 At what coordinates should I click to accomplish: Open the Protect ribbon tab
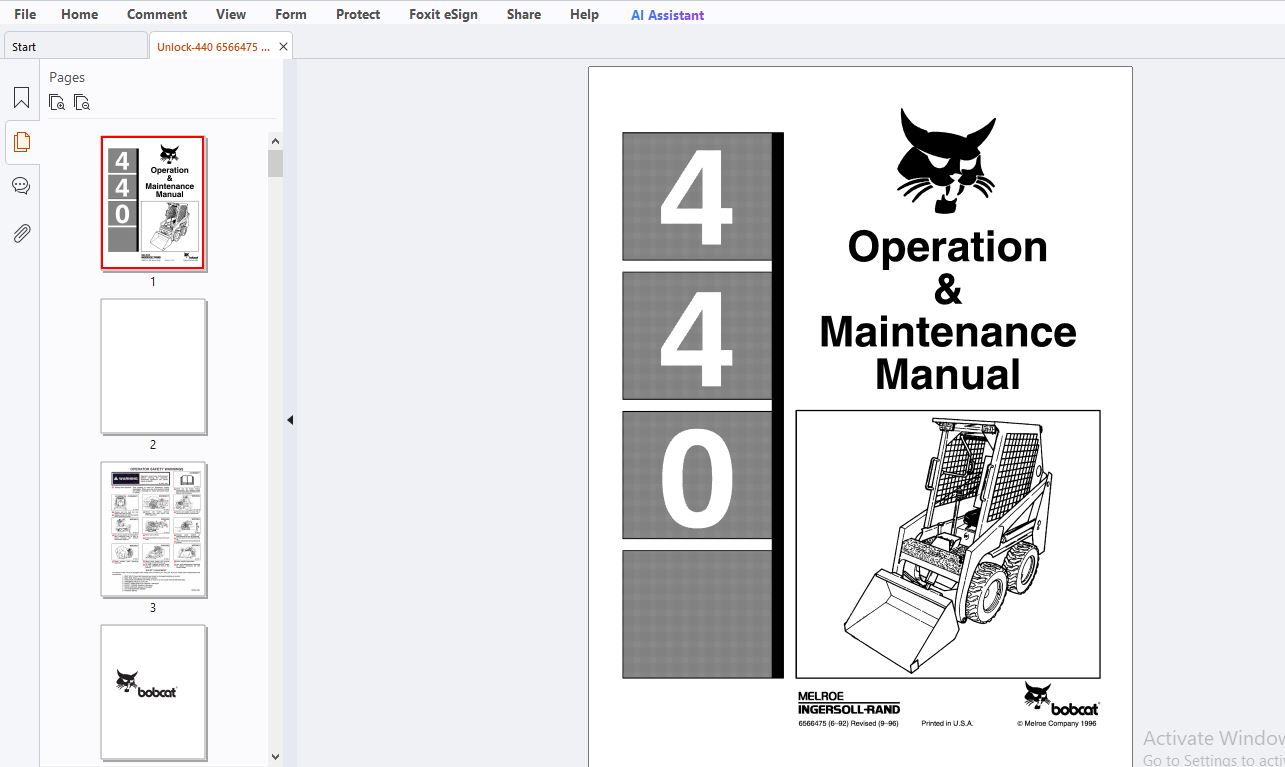point(358,14)
